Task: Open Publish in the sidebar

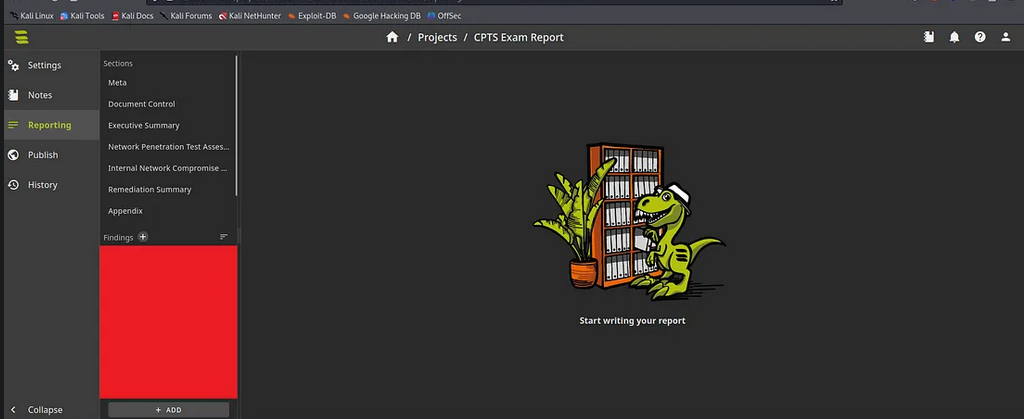Action: [x=51, y=155]
